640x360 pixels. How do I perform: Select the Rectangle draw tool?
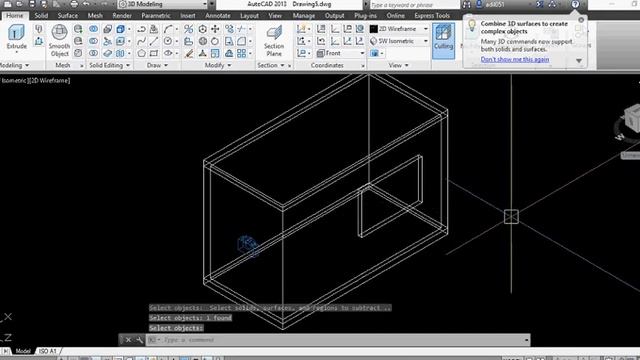154,53
